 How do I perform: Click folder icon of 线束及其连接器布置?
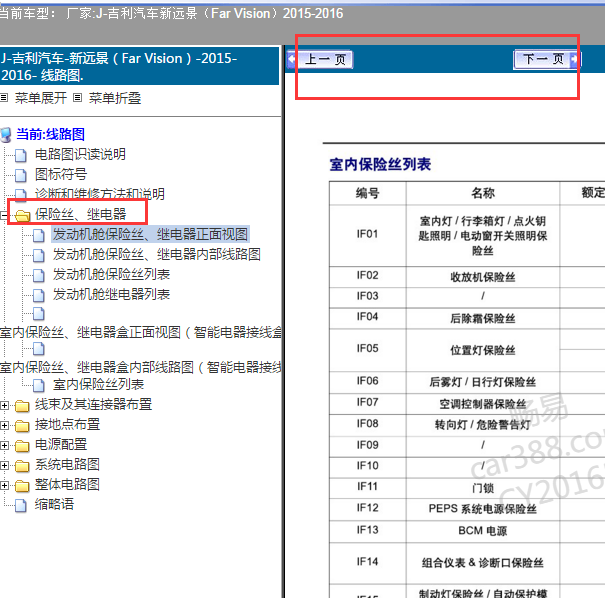(22, 405)
